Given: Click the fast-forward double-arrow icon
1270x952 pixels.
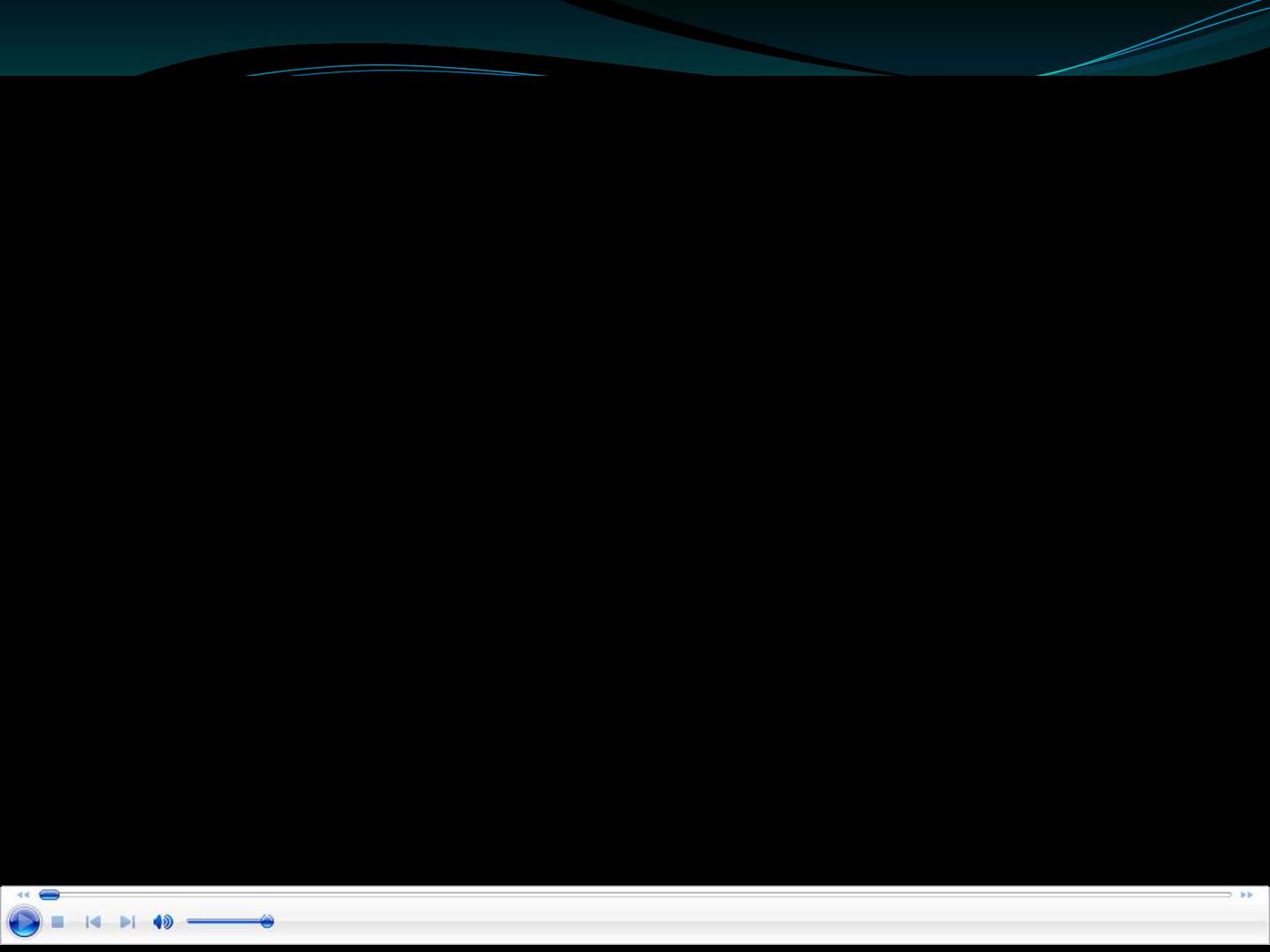Looking at the screenshot, I should pyautogui.click(x=1246, y=895).
